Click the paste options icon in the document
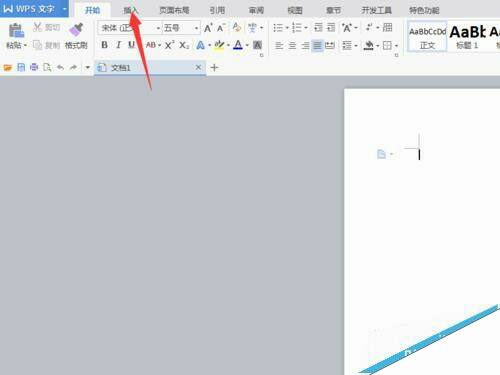 tap(381, 154)
